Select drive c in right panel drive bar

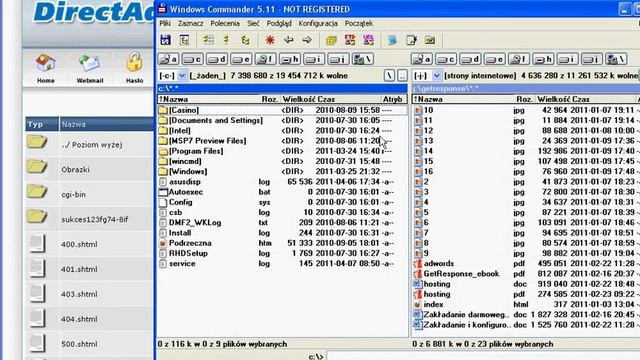[x=446, y=59]
